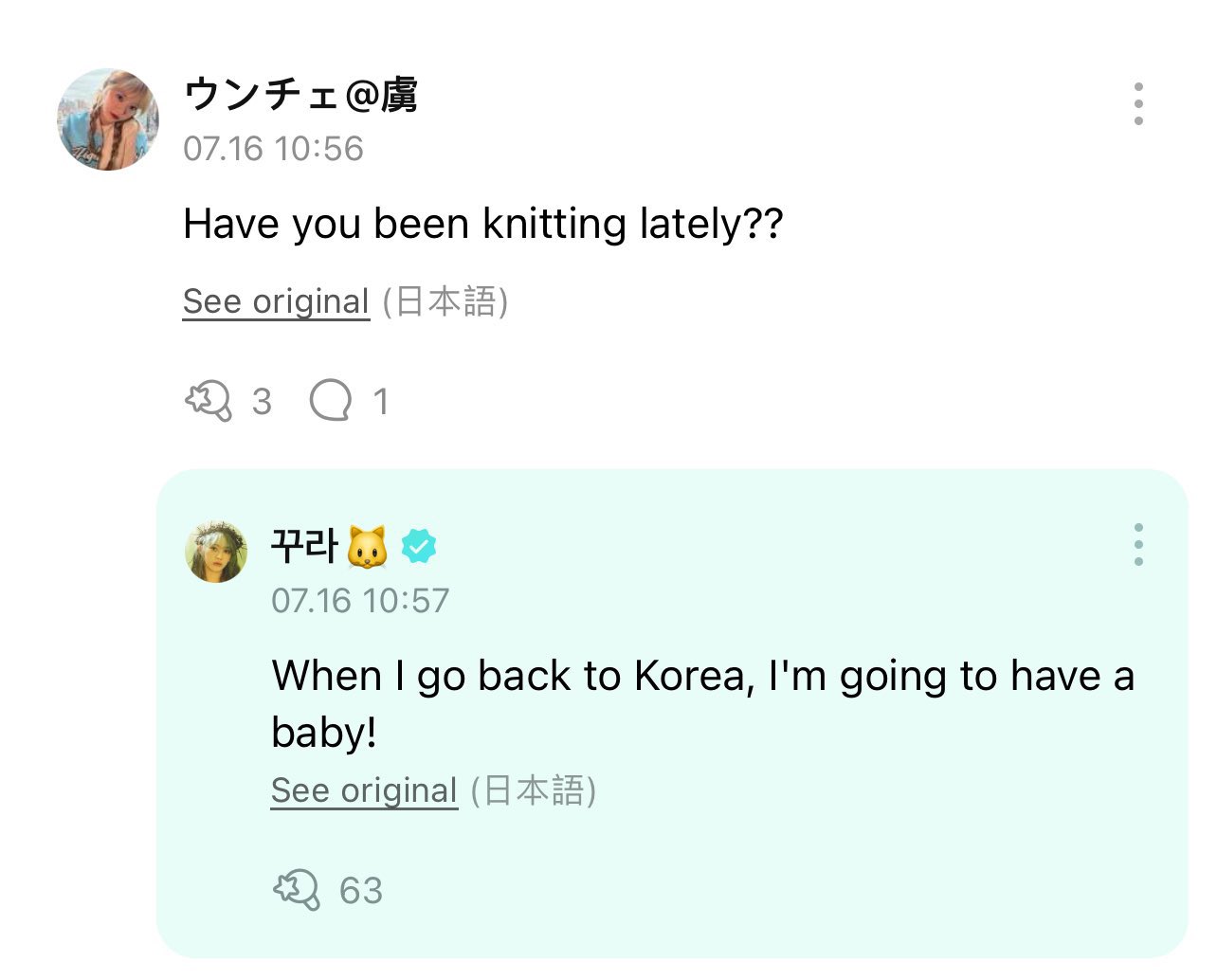Like the artist's reply with 63 cheers
This screenshot has width=1217, height=980.
pos(296,890)
